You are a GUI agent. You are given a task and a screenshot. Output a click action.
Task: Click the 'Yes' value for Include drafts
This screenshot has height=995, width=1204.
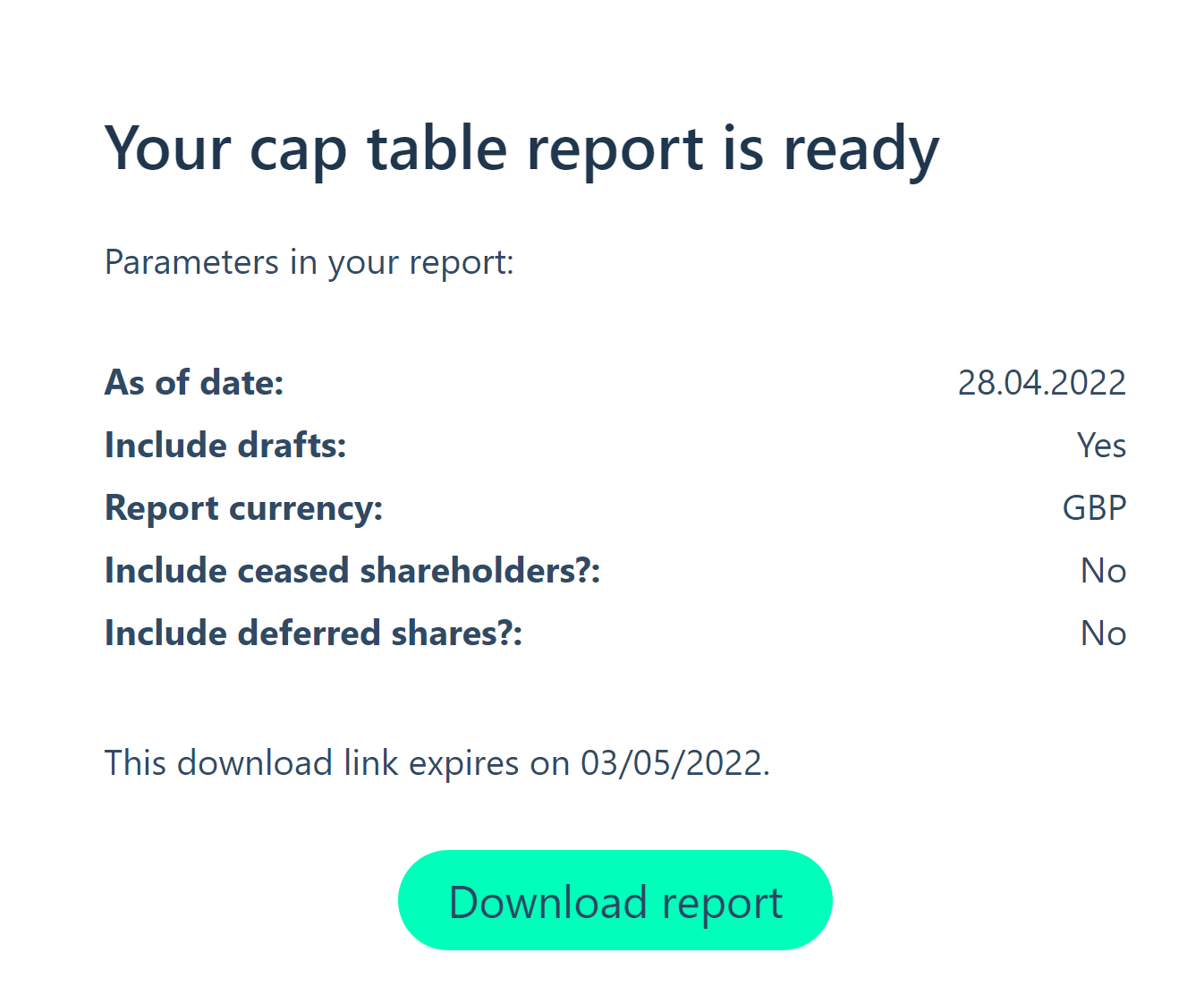(x=1102, y=446)
